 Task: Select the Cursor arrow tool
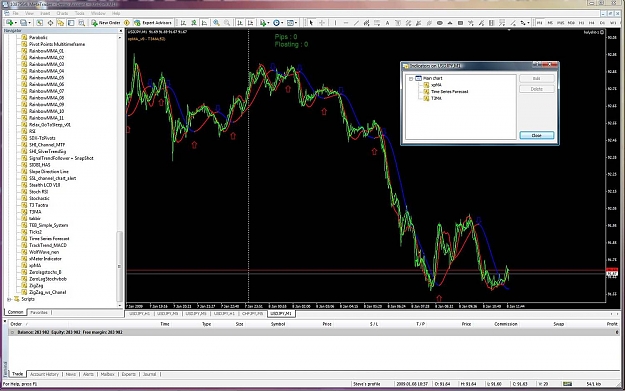click(311, 23)
